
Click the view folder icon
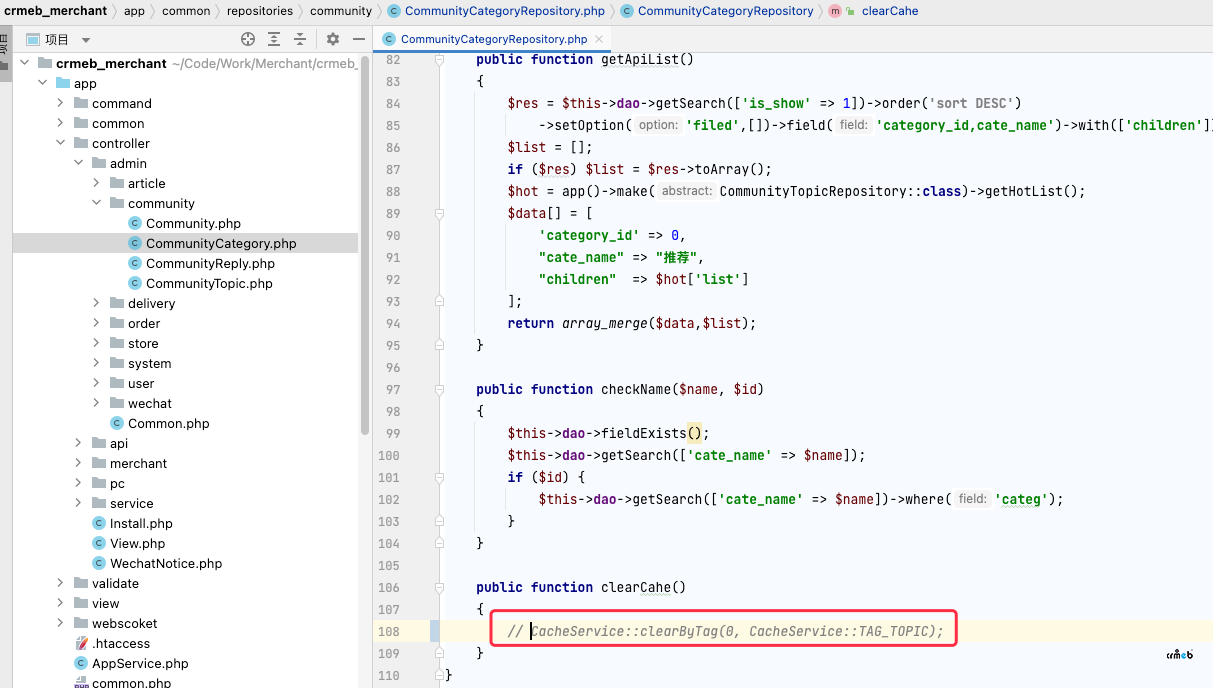point(81,603)
